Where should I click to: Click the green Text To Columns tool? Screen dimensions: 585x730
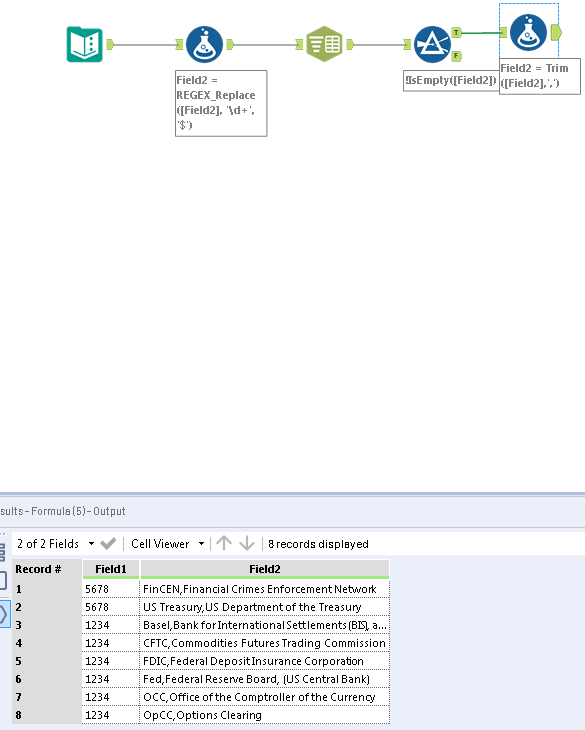pos(324,44)
